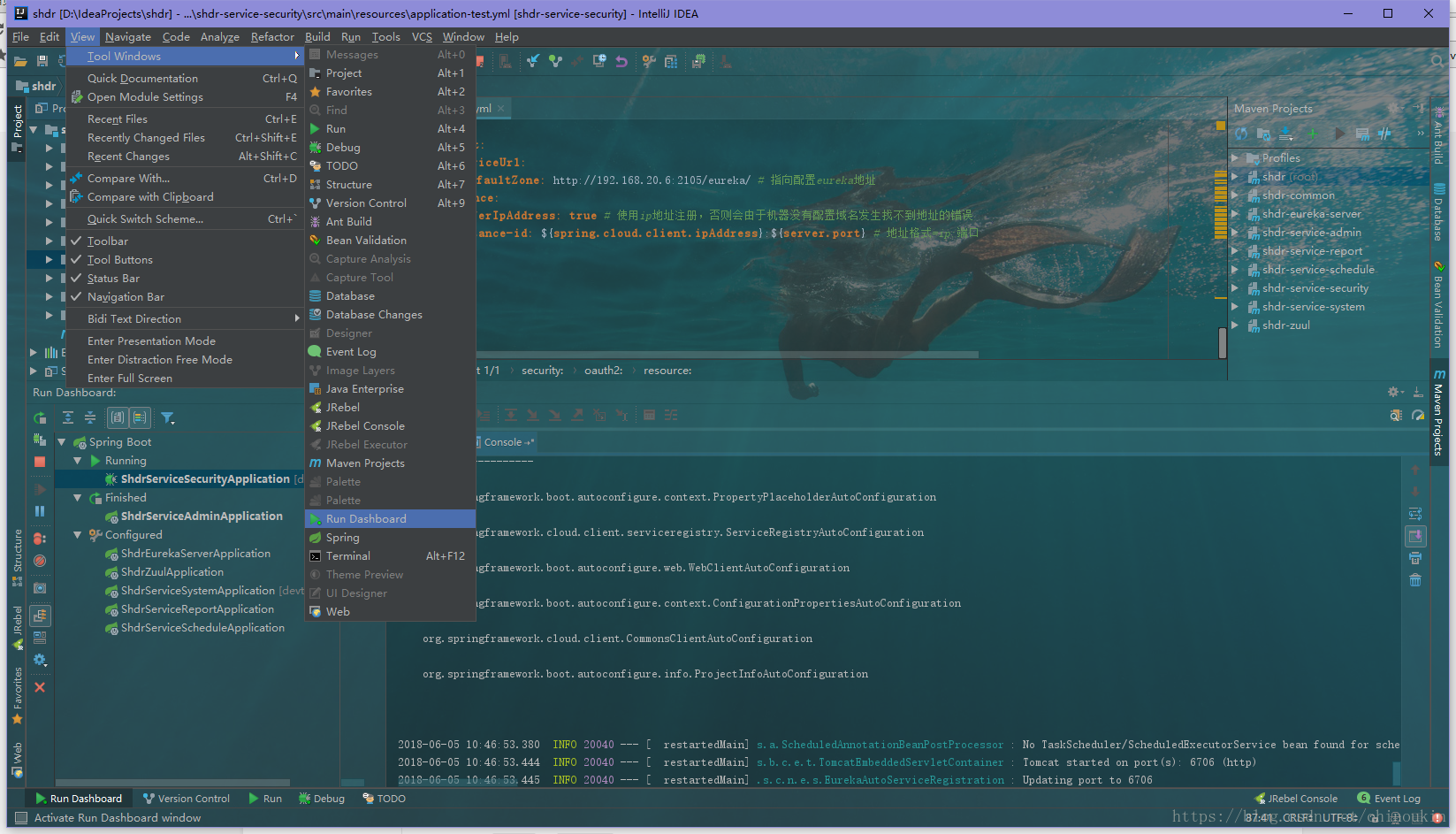This screenshot has height=834, width=1456.
Task: Download Maven sources and documentation
Action: (1286, 134)
